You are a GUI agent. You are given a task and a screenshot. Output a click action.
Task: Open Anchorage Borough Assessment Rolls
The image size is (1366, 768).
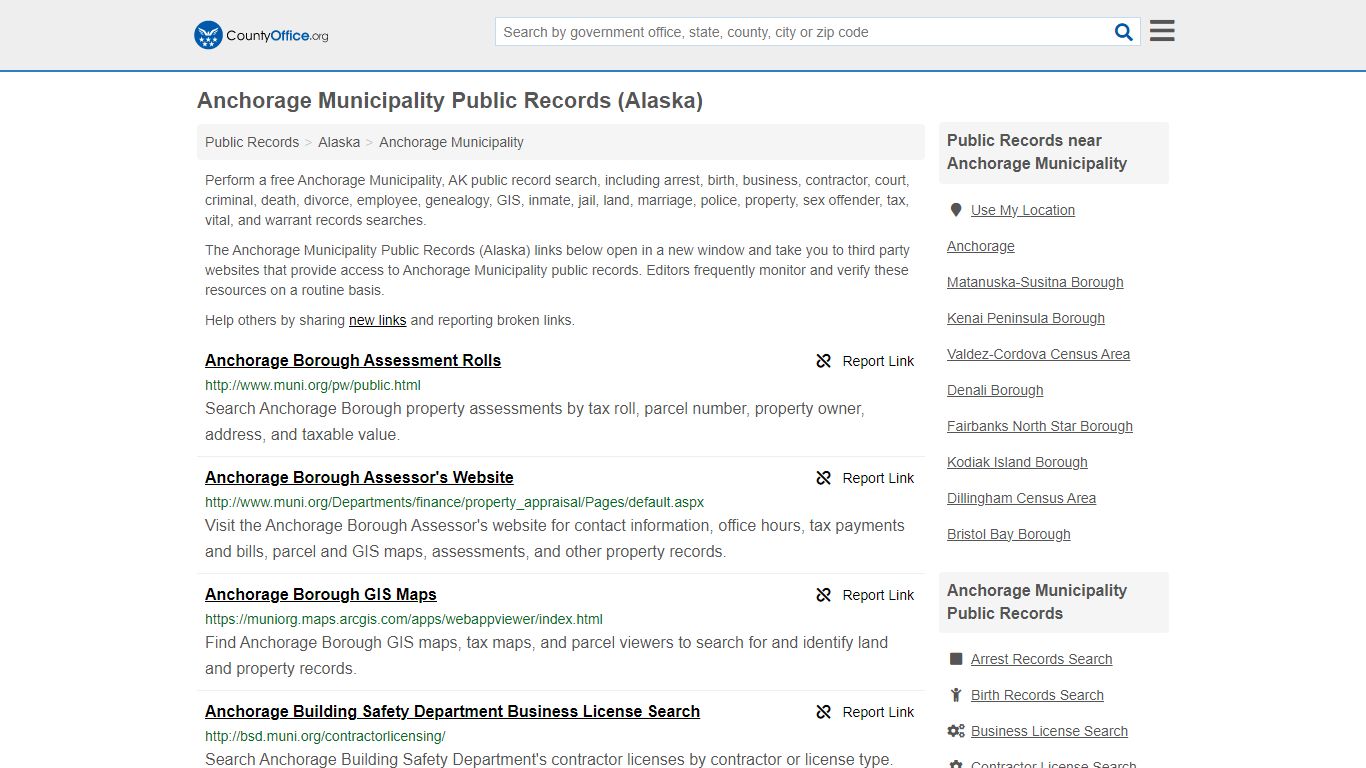(353, 361)
